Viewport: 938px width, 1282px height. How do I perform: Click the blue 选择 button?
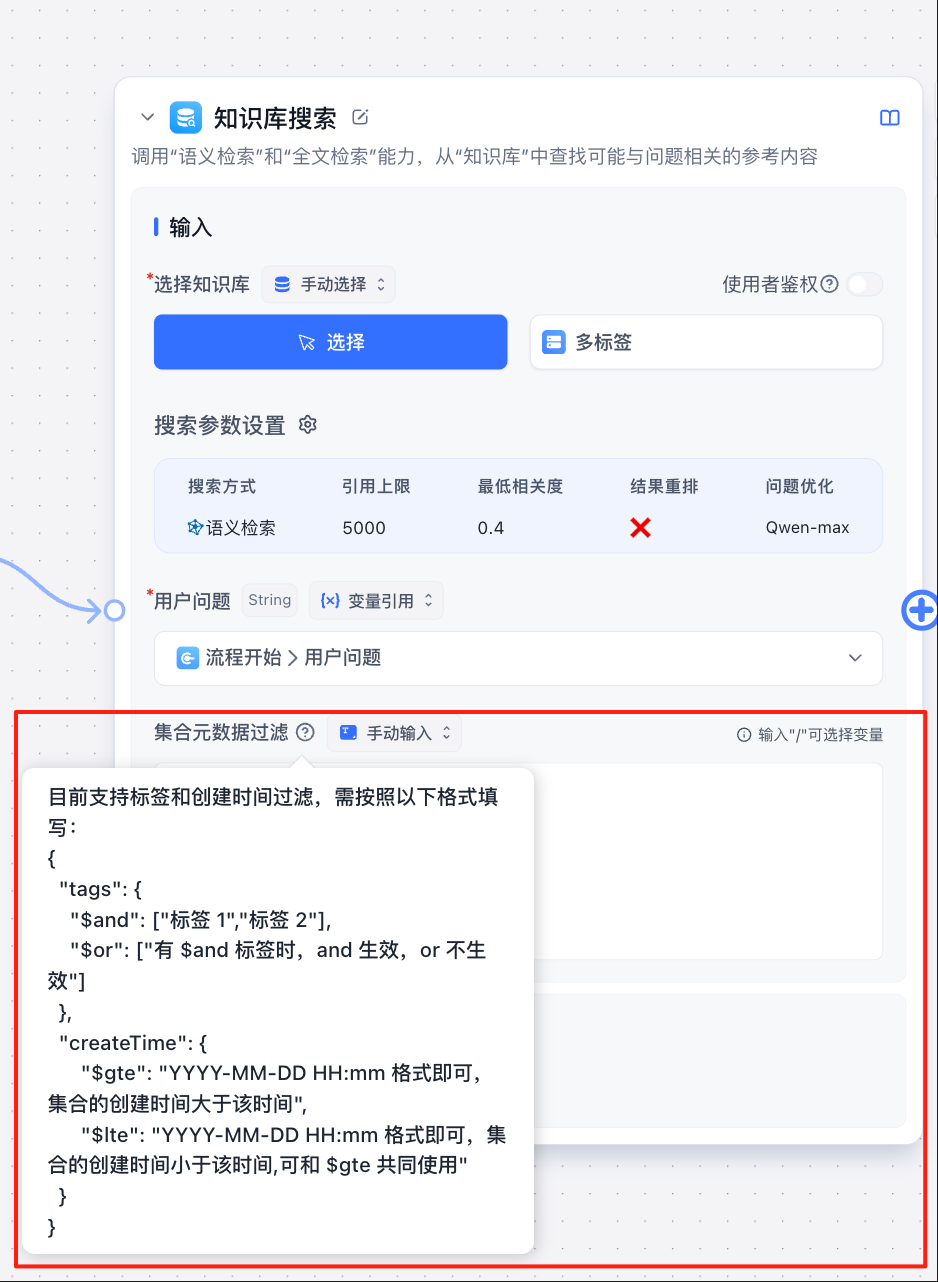(331, 342)
